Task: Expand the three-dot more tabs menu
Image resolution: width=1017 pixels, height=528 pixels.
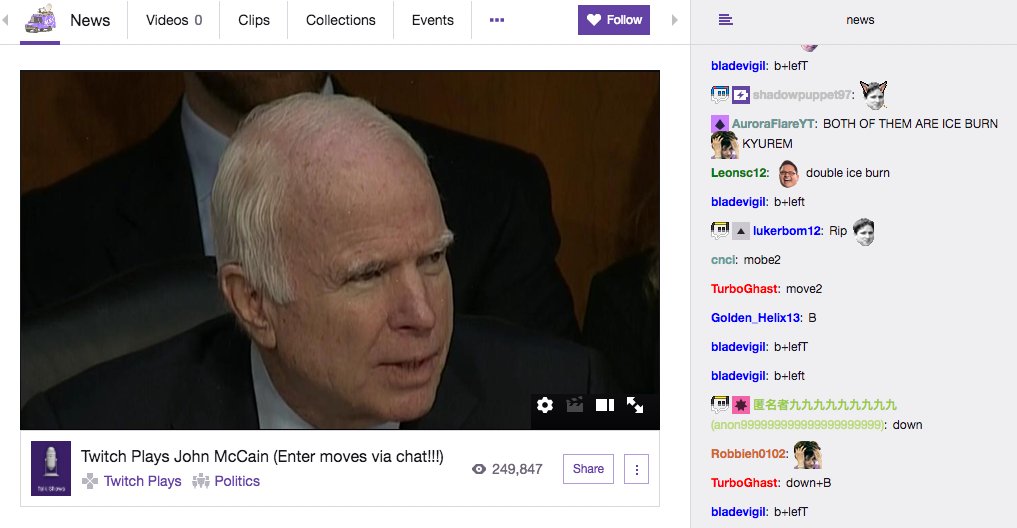Action: tap(497, 20)
